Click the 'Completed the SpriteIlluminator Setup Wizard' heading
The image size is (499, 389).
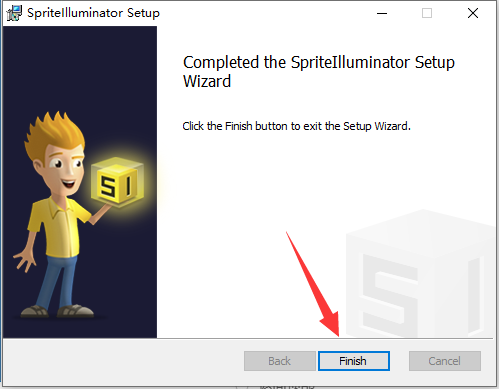(x=319, y=72)
